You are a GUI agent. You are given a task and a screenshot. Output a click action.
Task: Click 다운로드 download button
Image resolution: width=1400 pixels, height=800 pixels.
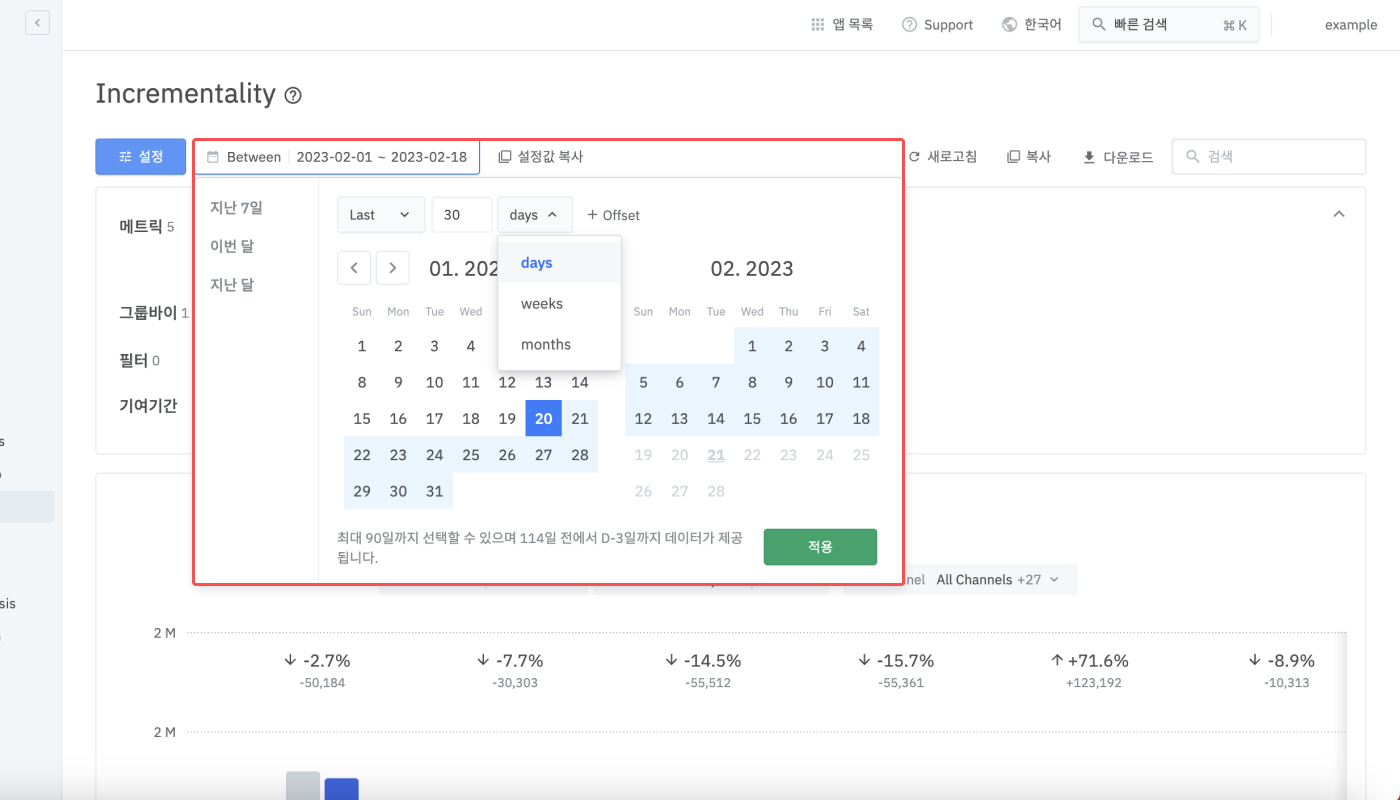[1118, 157]
